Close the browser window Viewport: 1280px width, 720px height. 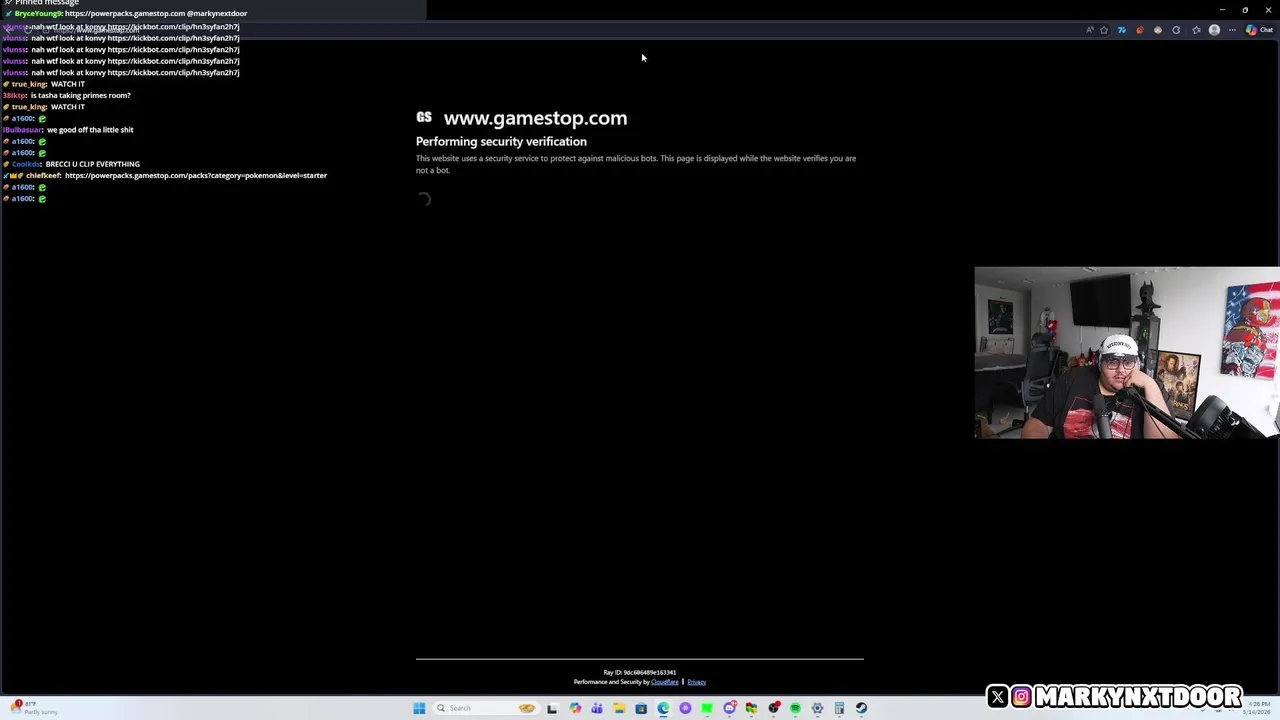pyautogui.click(x=1268, y=10)
